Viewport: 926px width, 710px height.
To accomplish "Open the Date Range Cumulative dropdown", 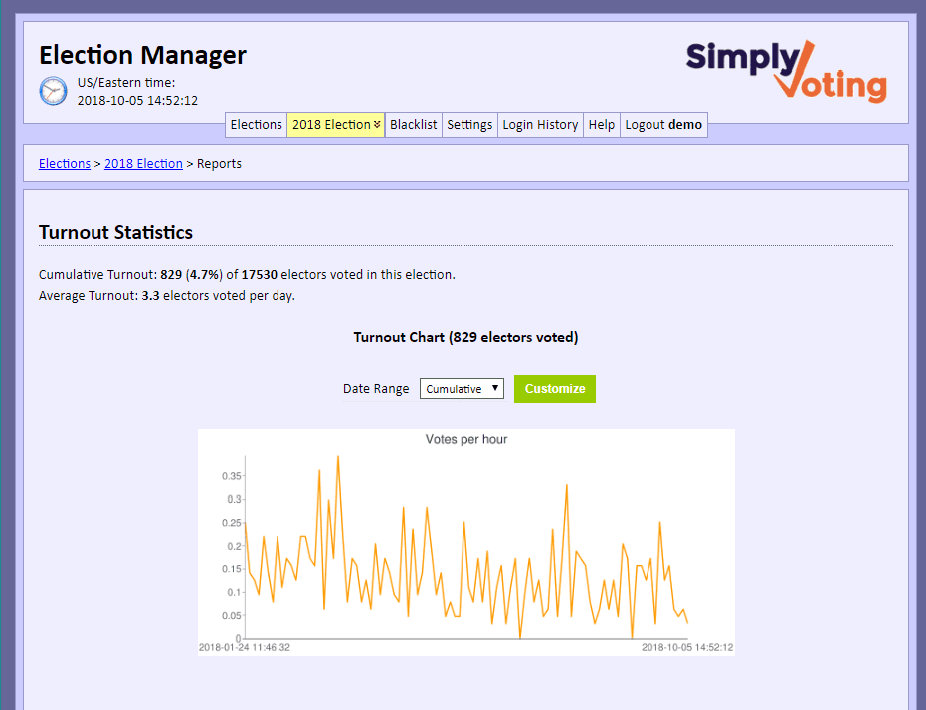I will (x=462, y=389).
